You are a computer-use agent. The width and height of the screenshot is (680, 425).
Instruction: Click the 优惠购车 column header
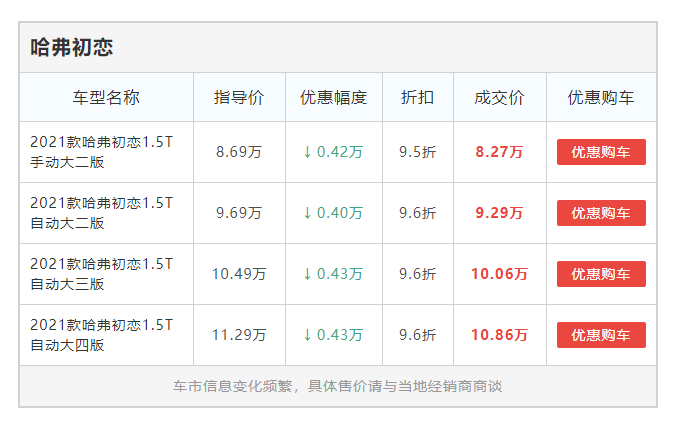(601, 97)
